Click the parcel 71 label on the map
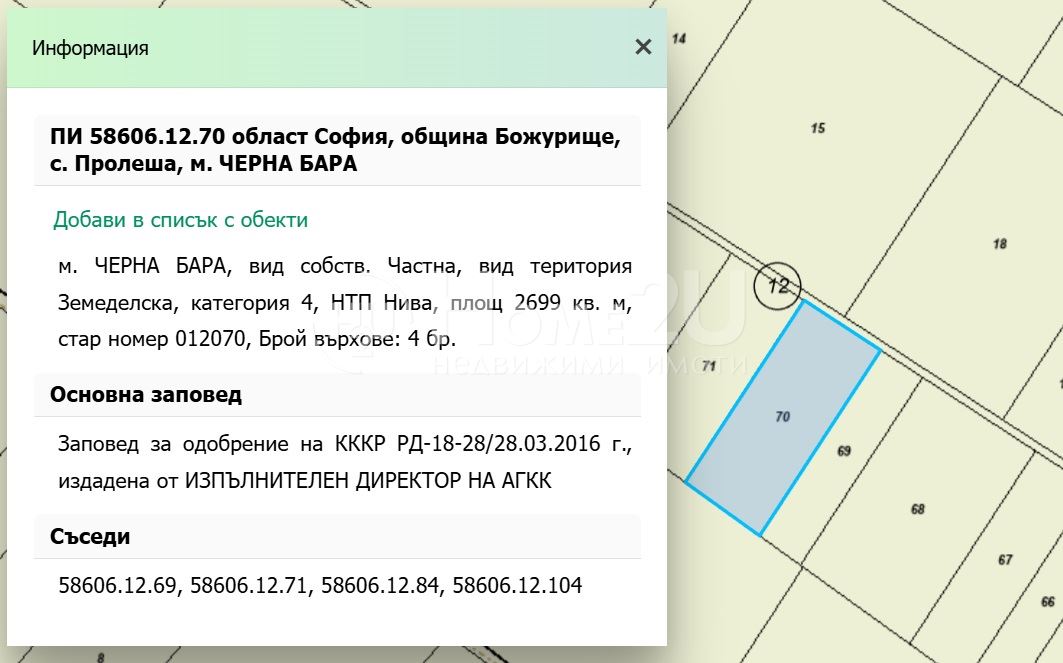Image resolution: width=1063 pixels, height=663 pixels. tap(709, 367)
